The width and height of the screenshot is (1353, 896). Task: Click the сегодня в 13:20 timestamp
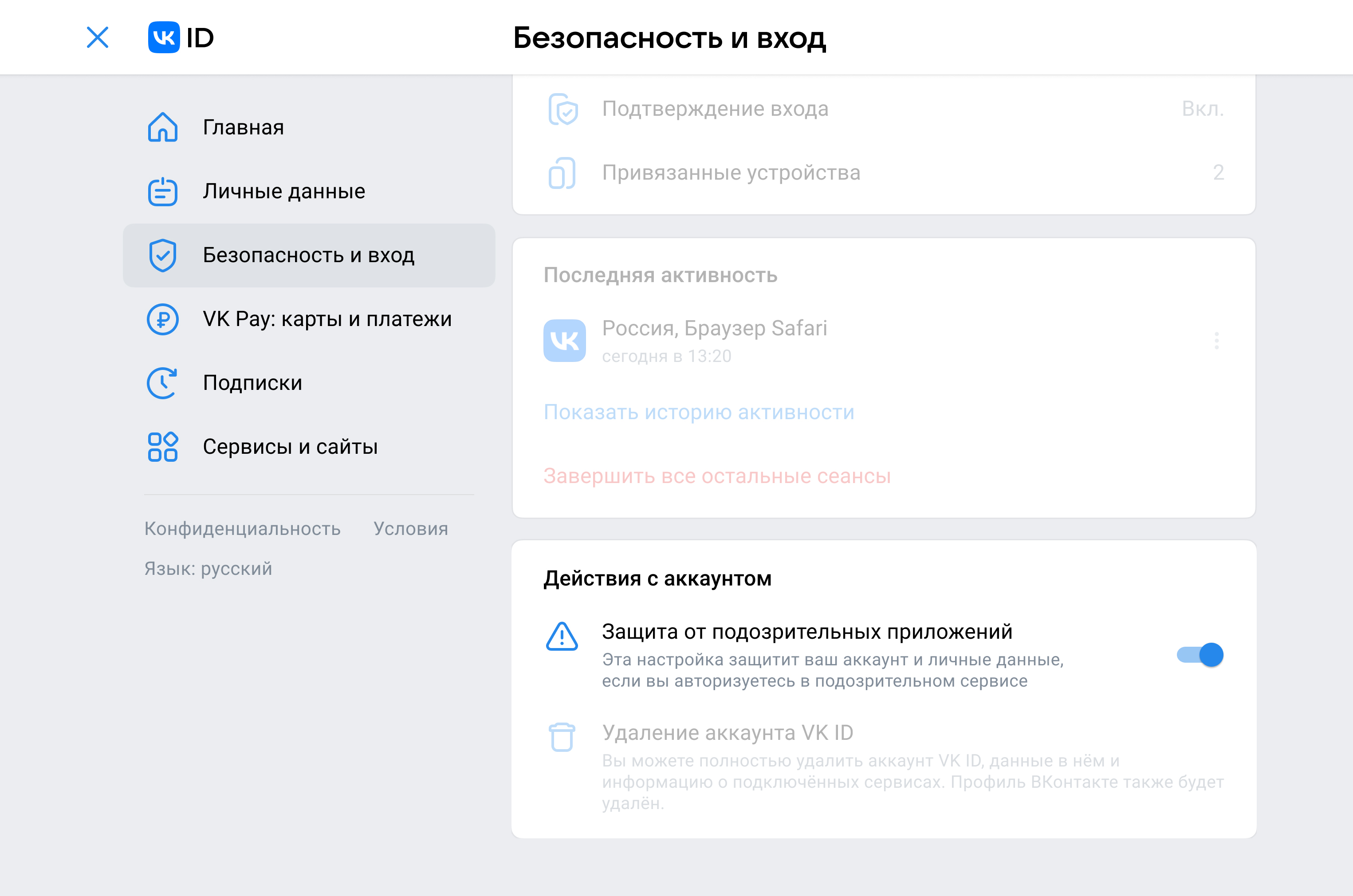coord(666,356)
